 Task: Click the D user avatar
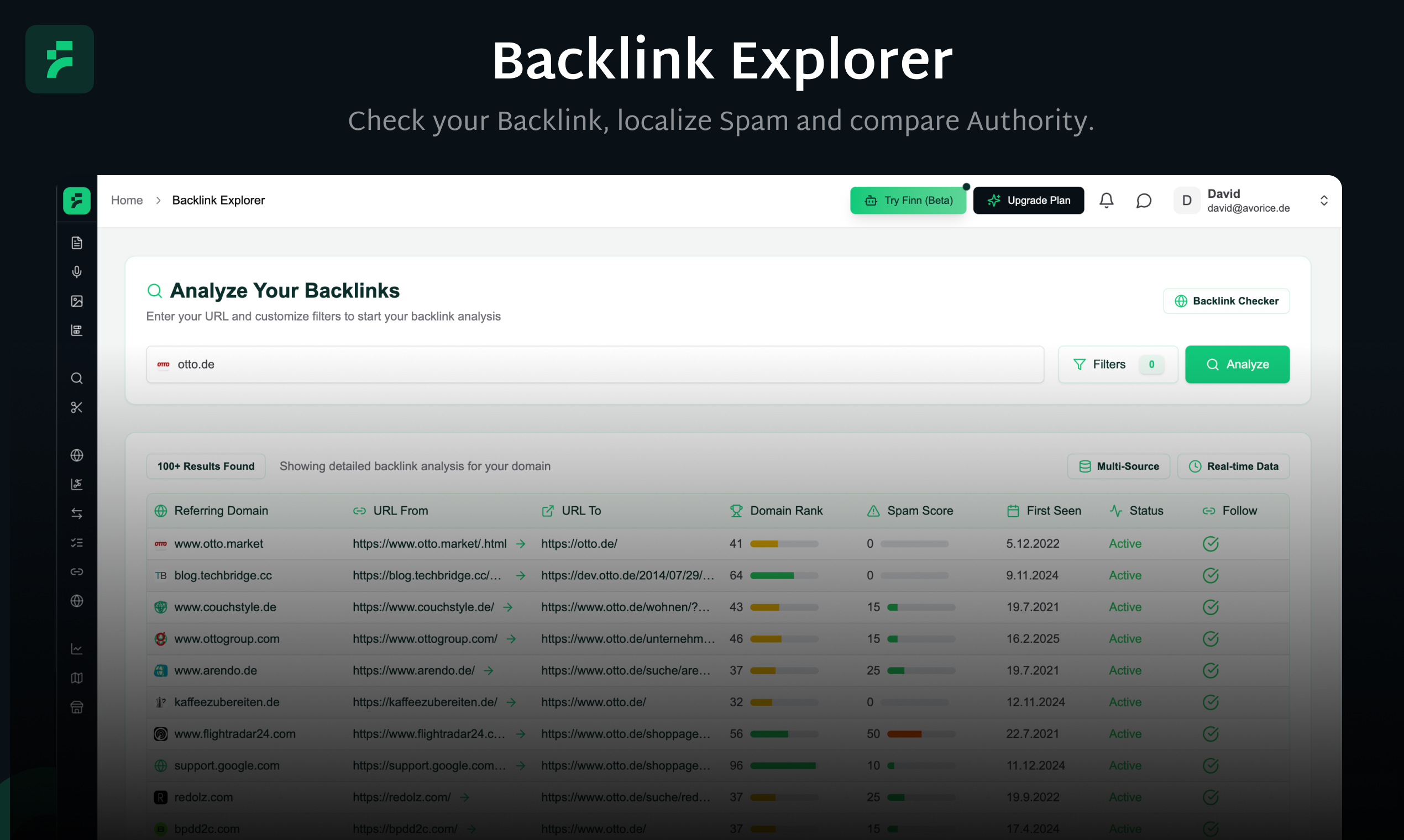pos(1187,201)
